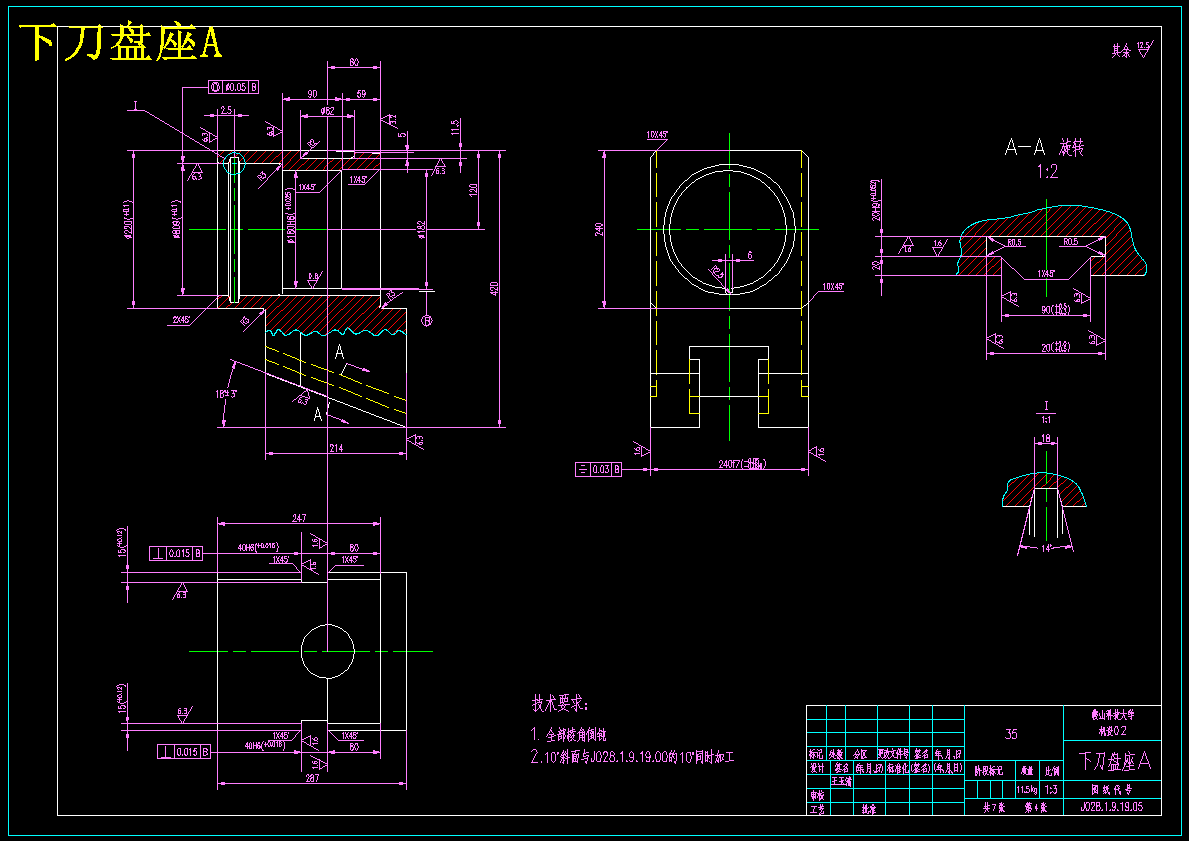Click the 共7张 sheet count
The height and width of the screenshot is (841, 1189).
pyautogui.click(x=994, y=808)
